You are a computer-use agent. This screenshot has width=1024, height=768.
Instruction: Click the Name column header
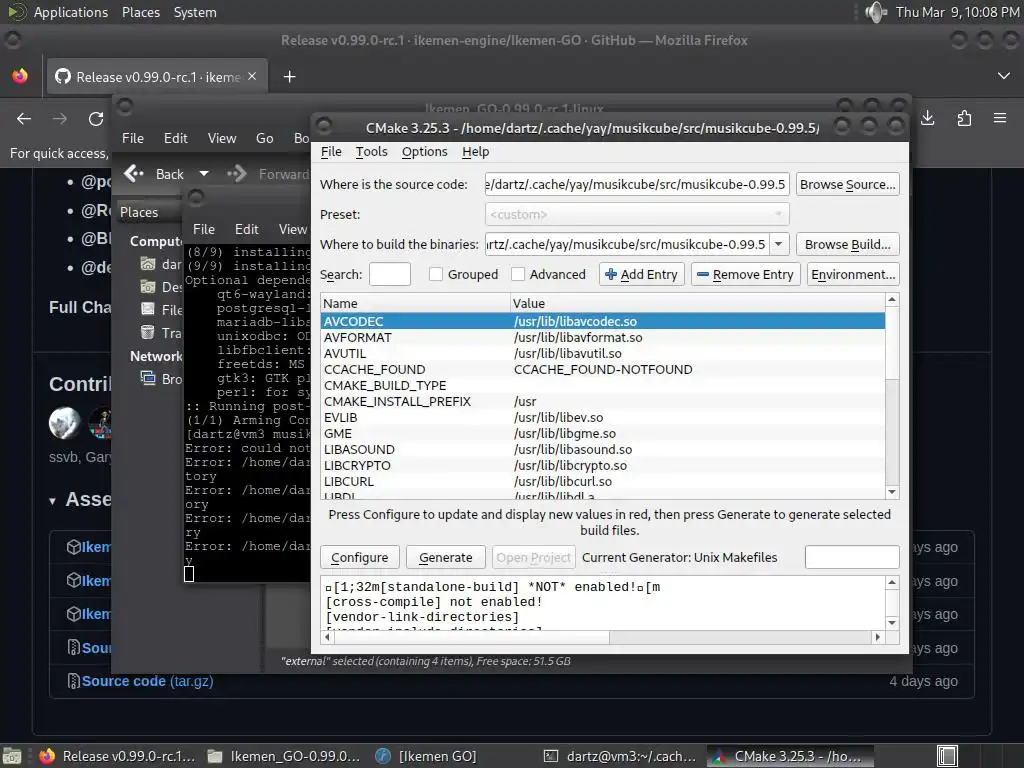coord(415,303)
